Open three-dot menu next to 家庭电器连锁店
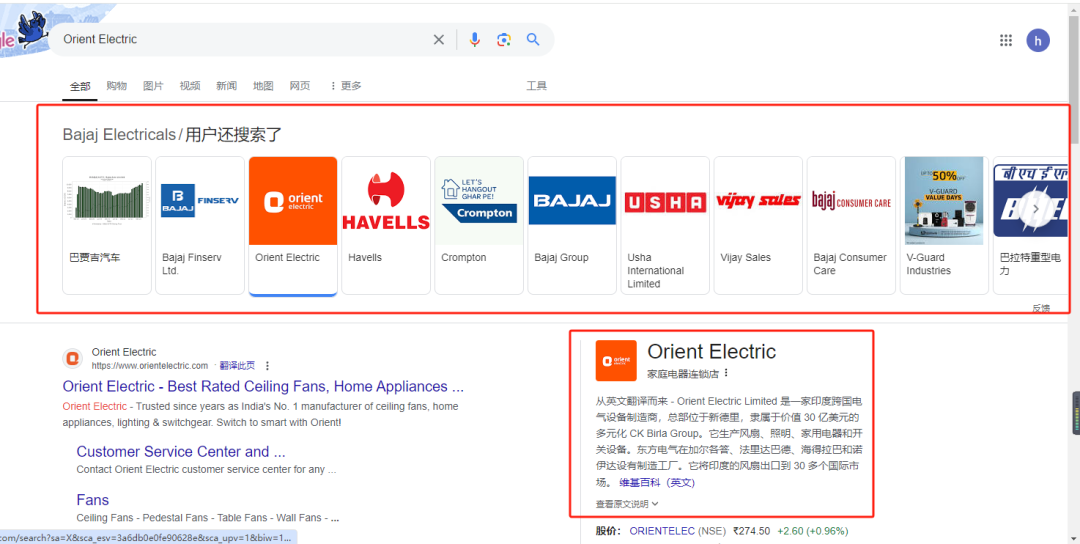 coord(726,373)
